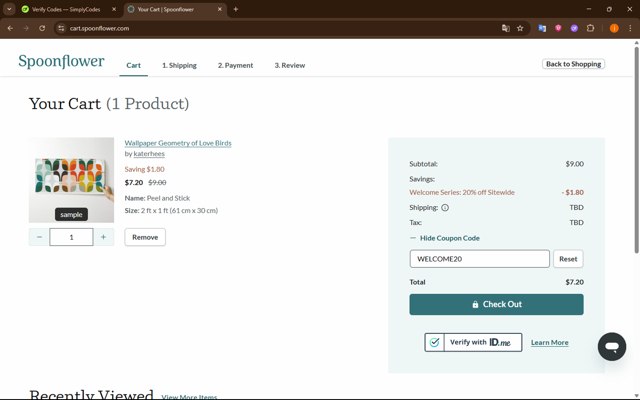Increase quantity with the plus button
This screenshot has height=400, width=640.
pos(103,237)
